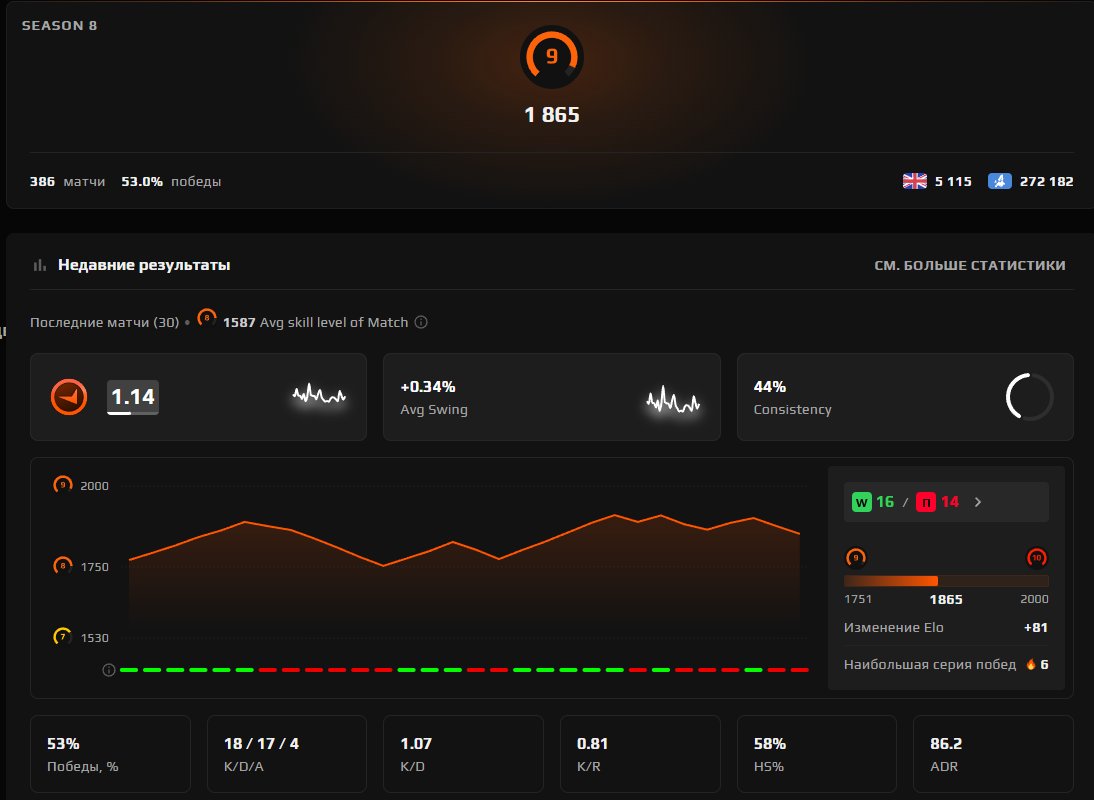This screenshot has width=1094, height=800.
Task: Click info icon after Avg skill level of Match
Action: 421,322
